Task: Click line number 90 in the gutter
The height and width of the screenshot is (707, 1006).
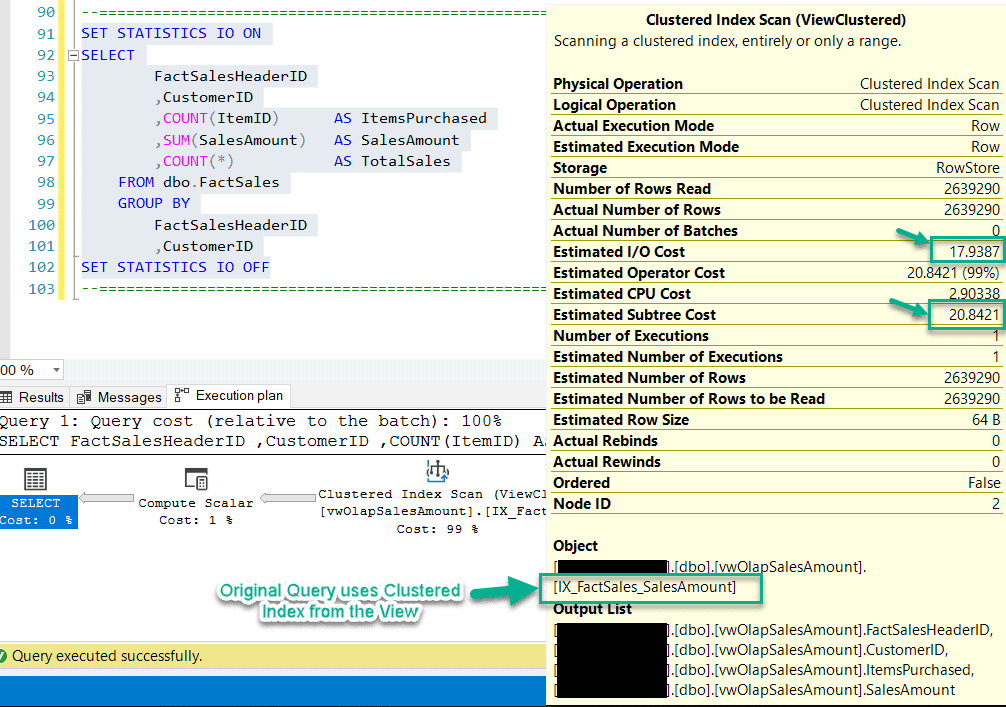Action: (x=46, y=12)
